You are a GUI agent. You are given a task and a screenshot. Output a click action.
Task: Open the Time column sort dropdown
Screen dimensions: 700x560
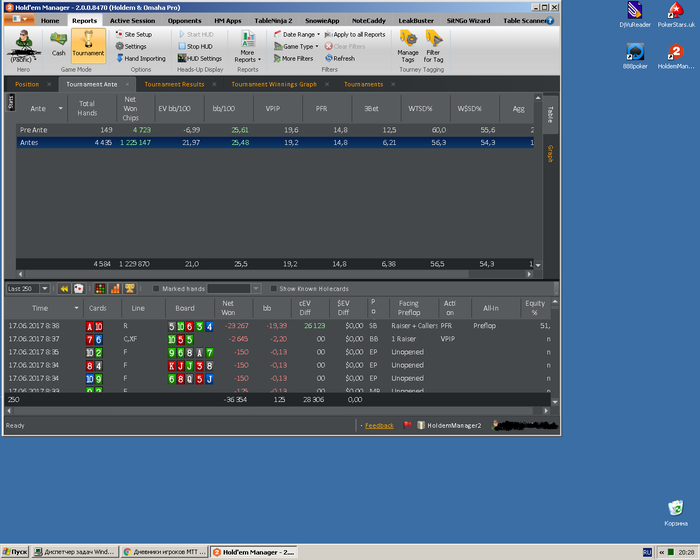76,308
